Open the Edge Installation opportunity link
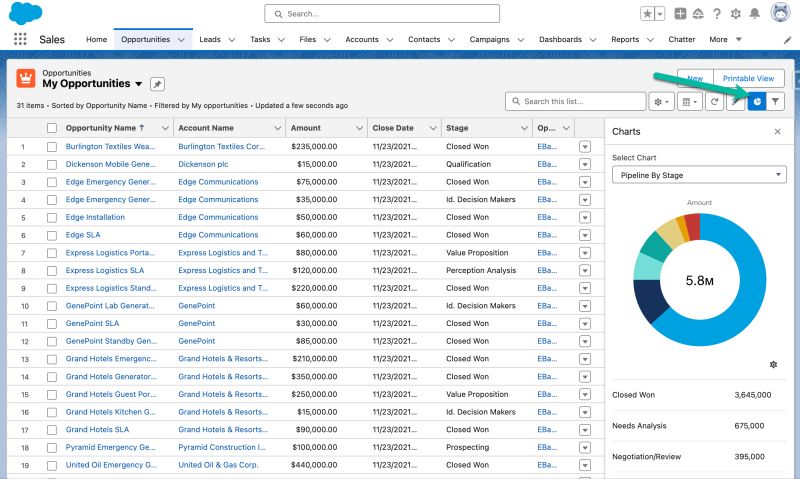This screenshot has height=479, width=800. tap(95, 217)
